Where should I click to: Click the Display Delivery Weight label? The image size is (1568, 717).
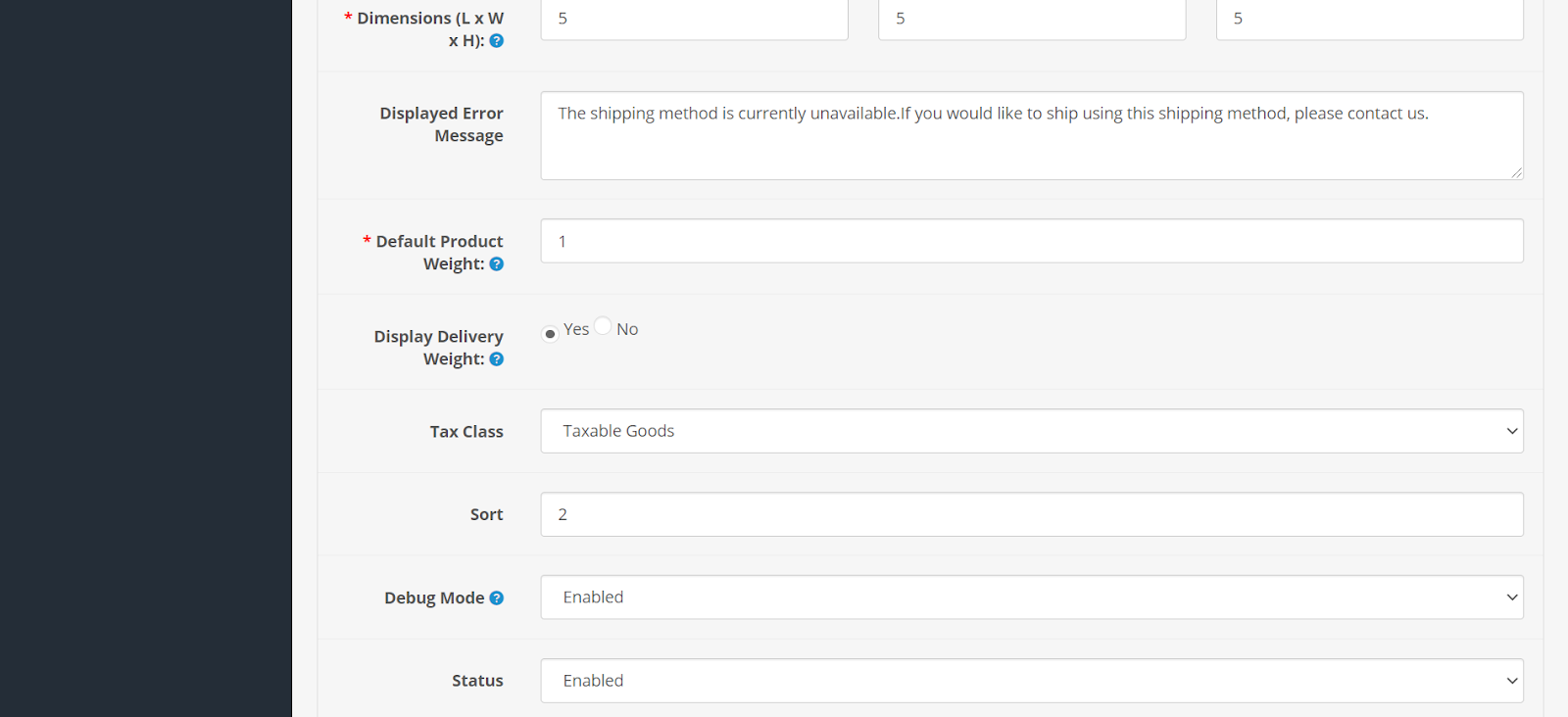pyautogui.click(x=438, y=348)
